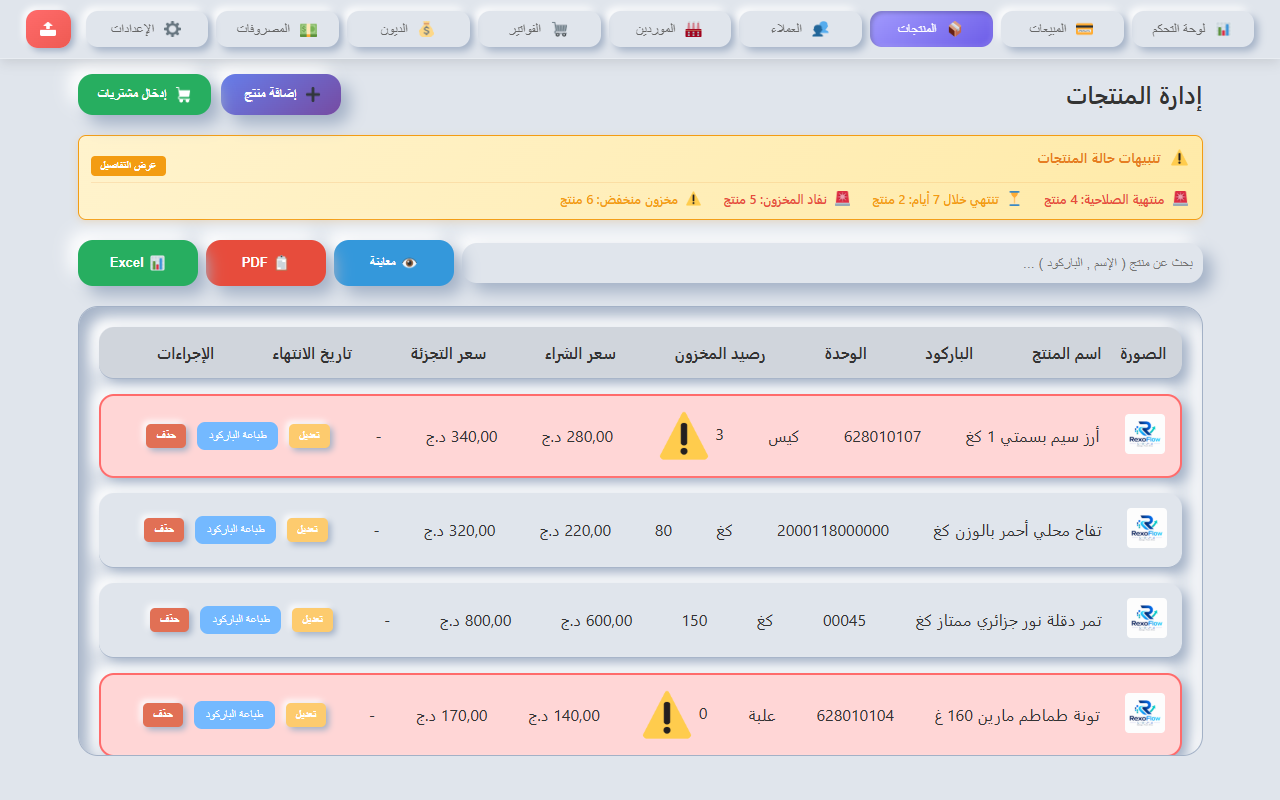This screenshot has height=800, width=1280.
Task: Edit the تمر دقلة نور product
Action: pyautogui.click(x=313, y=620)
